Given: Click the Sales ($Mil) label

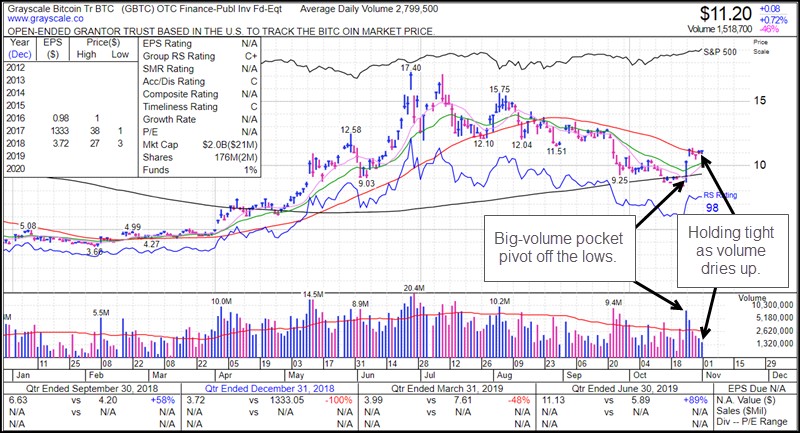Looking at the screenshot, I should [x=742, y=411].
